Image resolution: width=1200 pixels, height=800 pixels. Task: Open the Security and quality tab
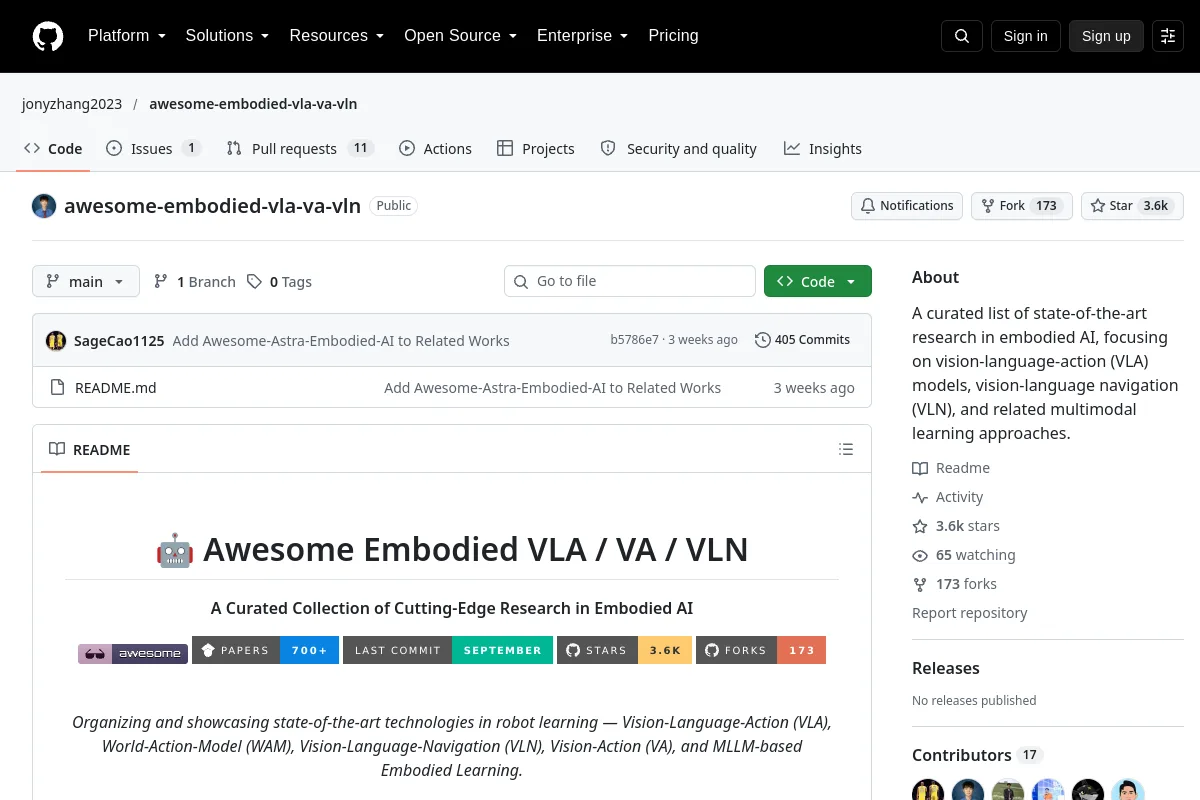[678, 148]
